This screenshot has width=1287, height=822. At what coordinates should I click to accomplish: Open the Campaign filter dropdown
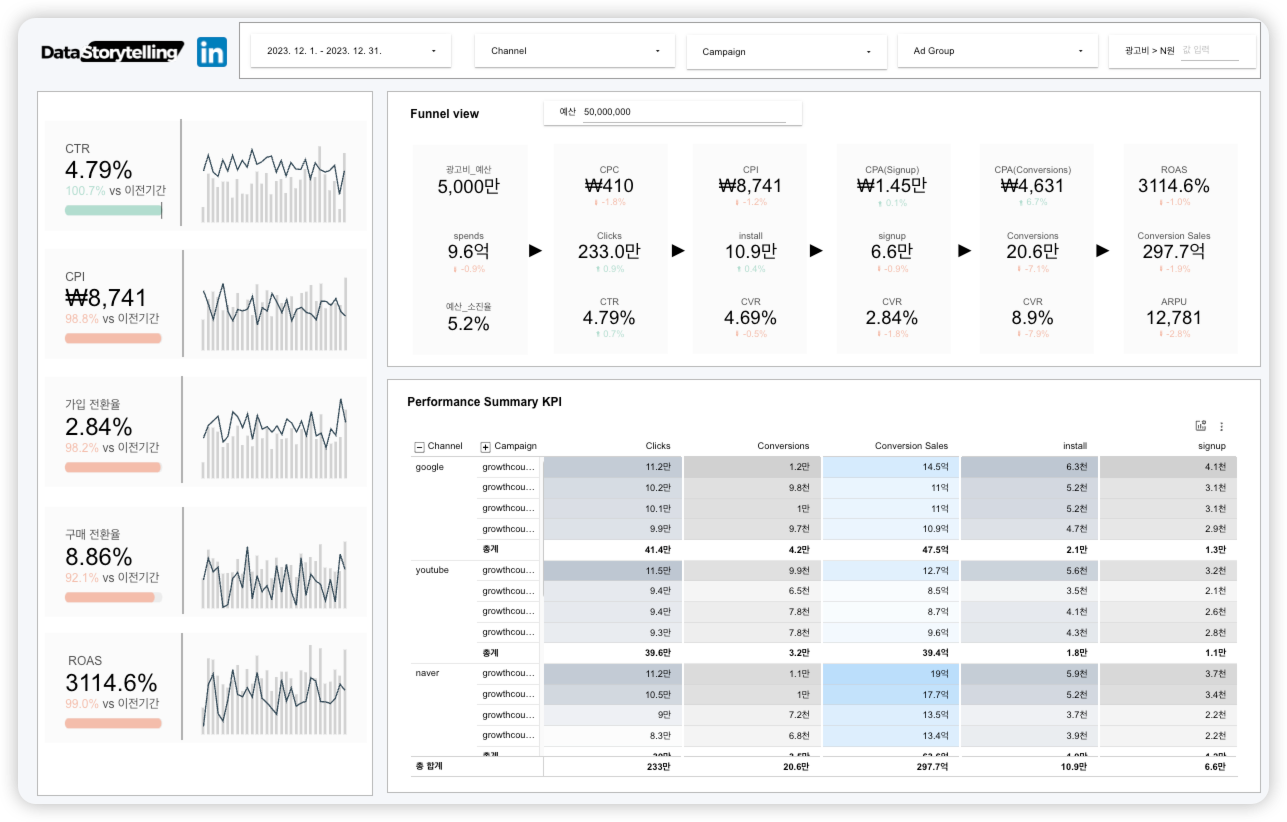(787, 51)
